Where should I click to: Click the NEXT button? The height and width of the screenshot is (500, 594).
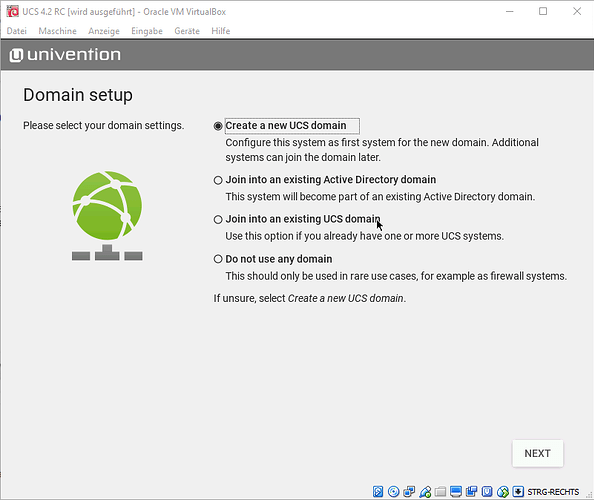tap(538, 453)
